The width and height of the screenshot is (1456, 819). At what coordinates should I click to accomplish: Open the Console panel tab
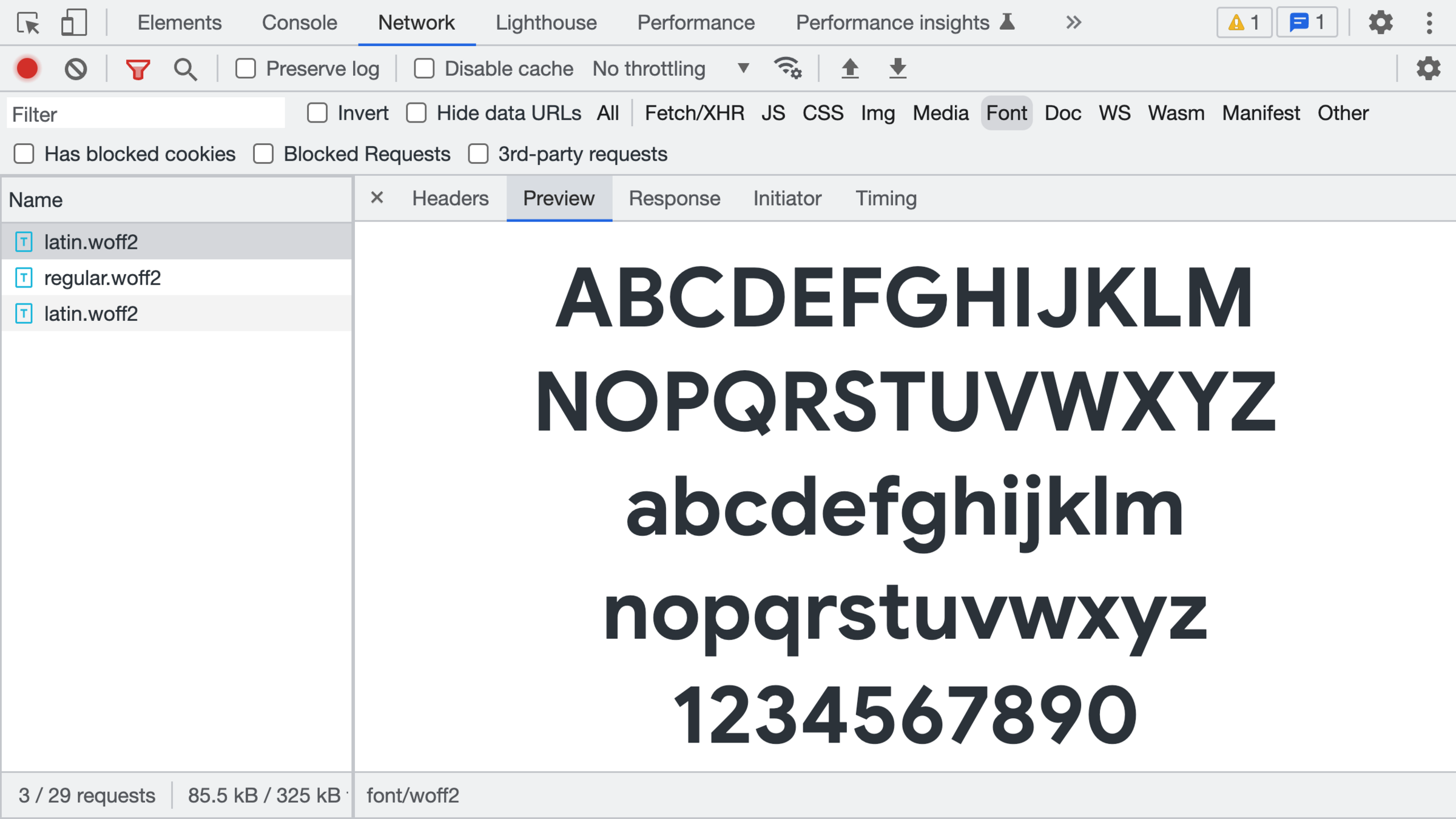tap(299, 23)
